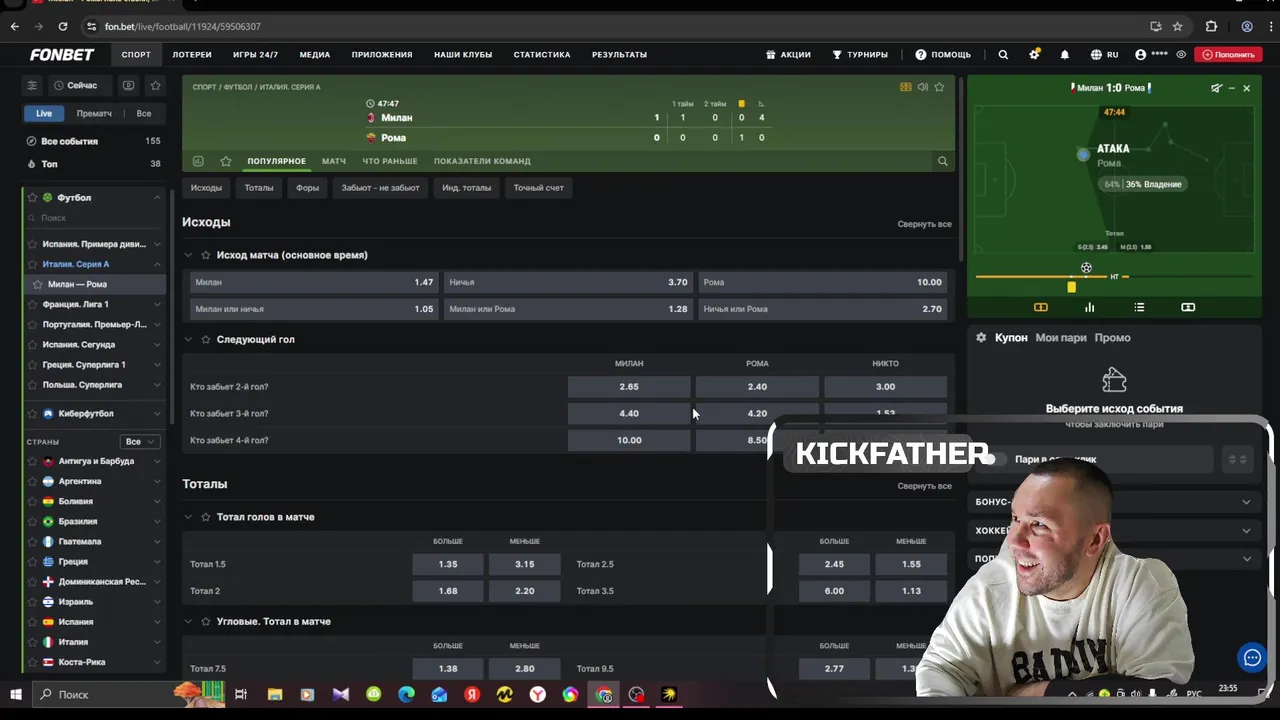This screenshot has width=1280, height=720.
Task: Click Свернуть все next to Исходы
Action: click(x=924, y=224)
